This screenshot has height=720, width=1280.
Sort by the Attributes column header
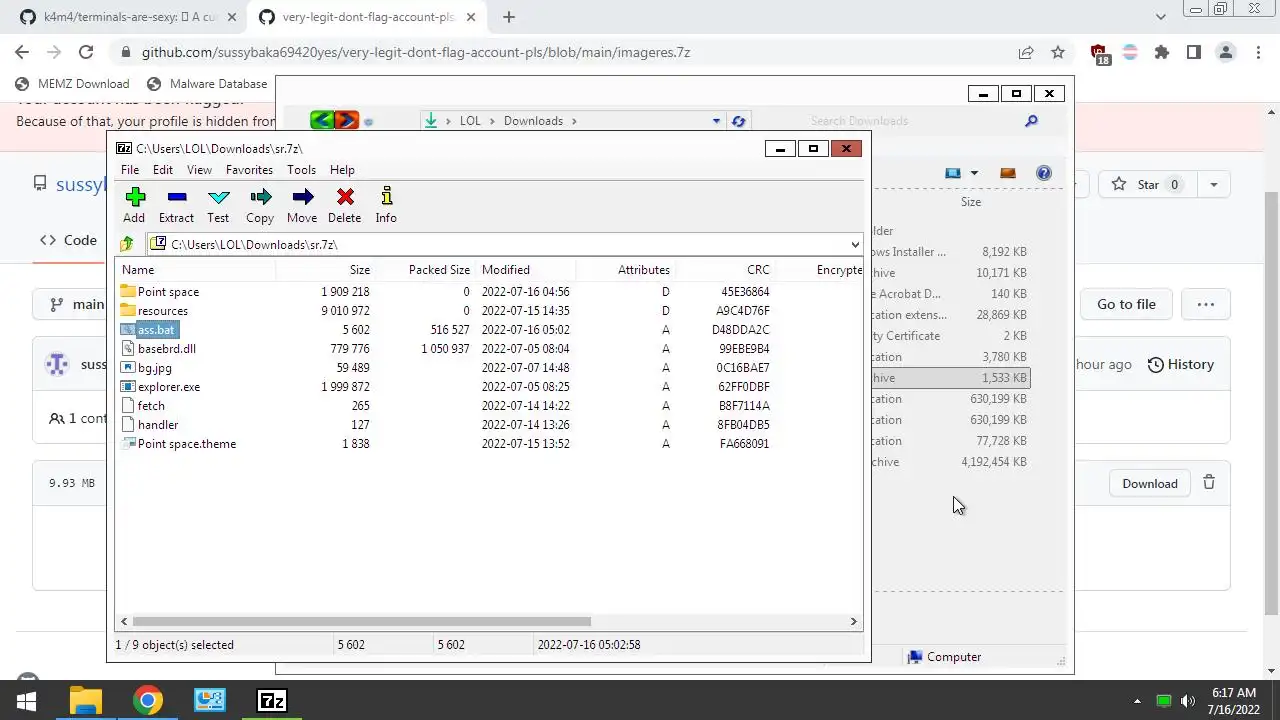click(625, 270)
